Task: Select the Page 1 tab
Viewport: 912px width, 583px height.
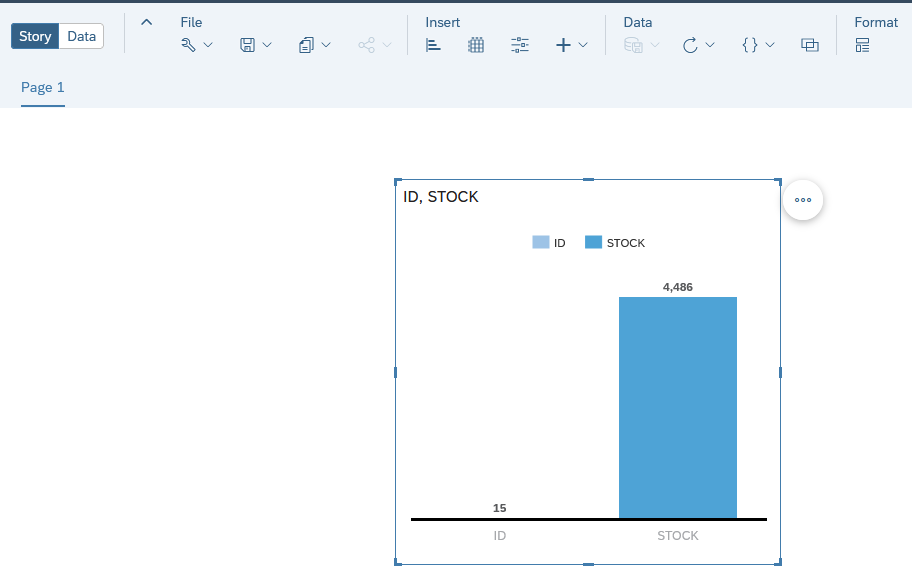Action: 42,87
